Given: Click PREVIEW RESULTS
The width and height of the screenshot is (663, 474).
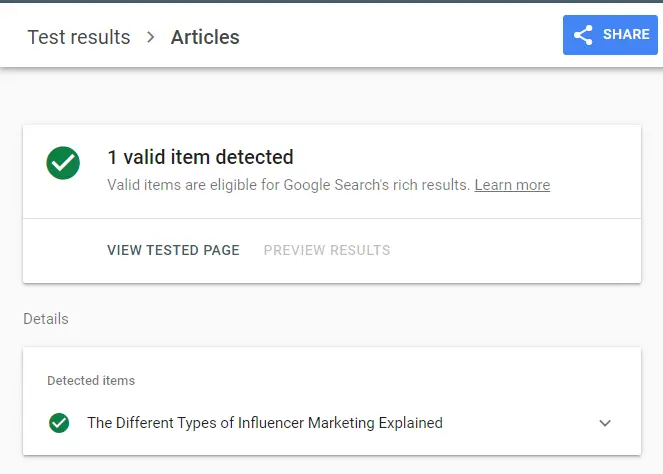Looking at the screenshot, I should pos(327,250).
